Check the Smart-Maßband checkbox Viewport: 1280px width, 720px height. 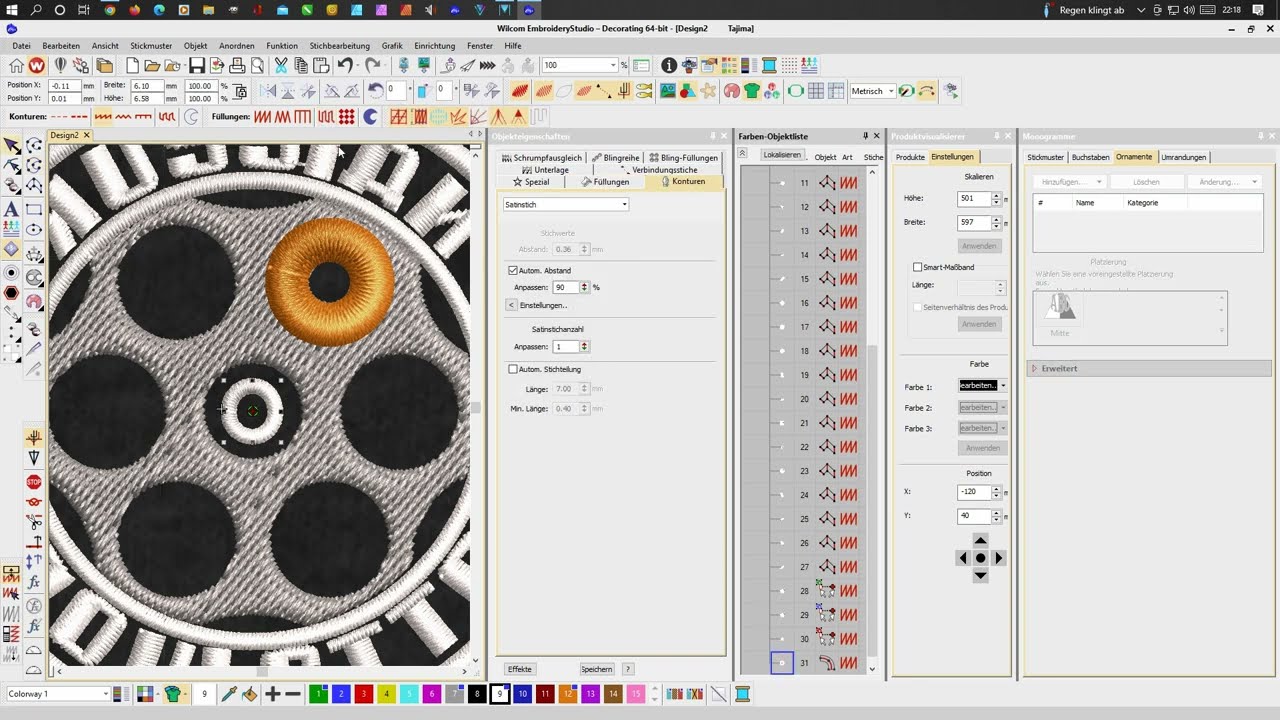click(x=918, y=267)
